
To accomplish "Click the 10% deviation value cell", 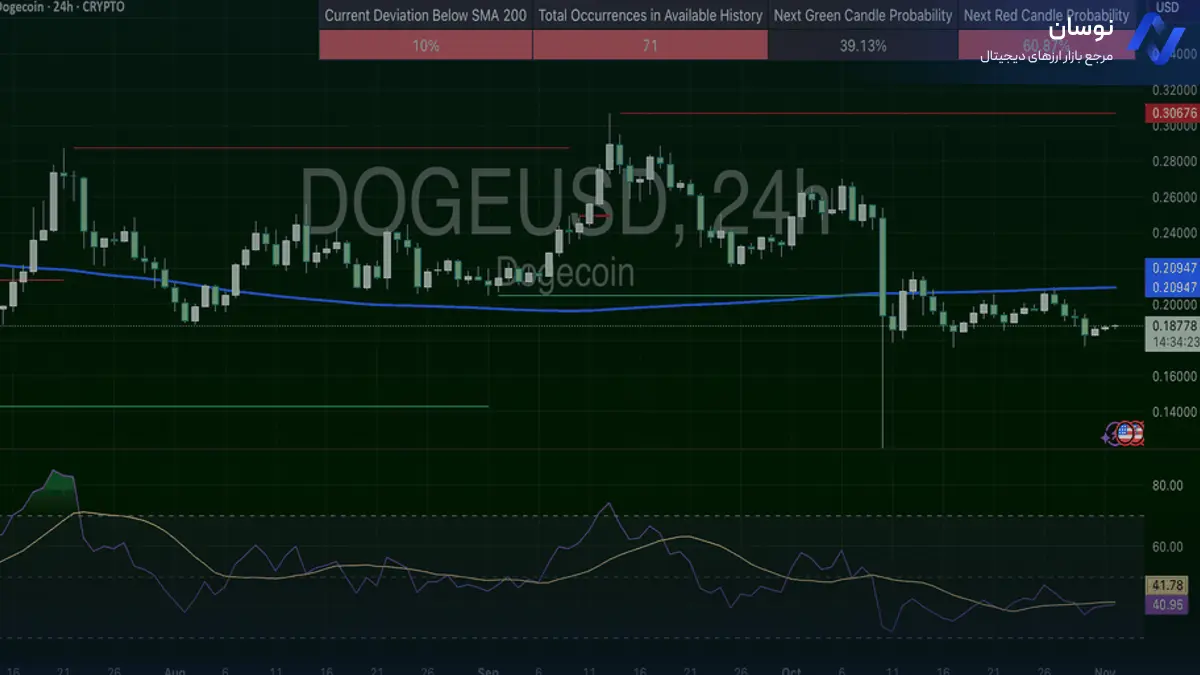I will pos(425,45).
